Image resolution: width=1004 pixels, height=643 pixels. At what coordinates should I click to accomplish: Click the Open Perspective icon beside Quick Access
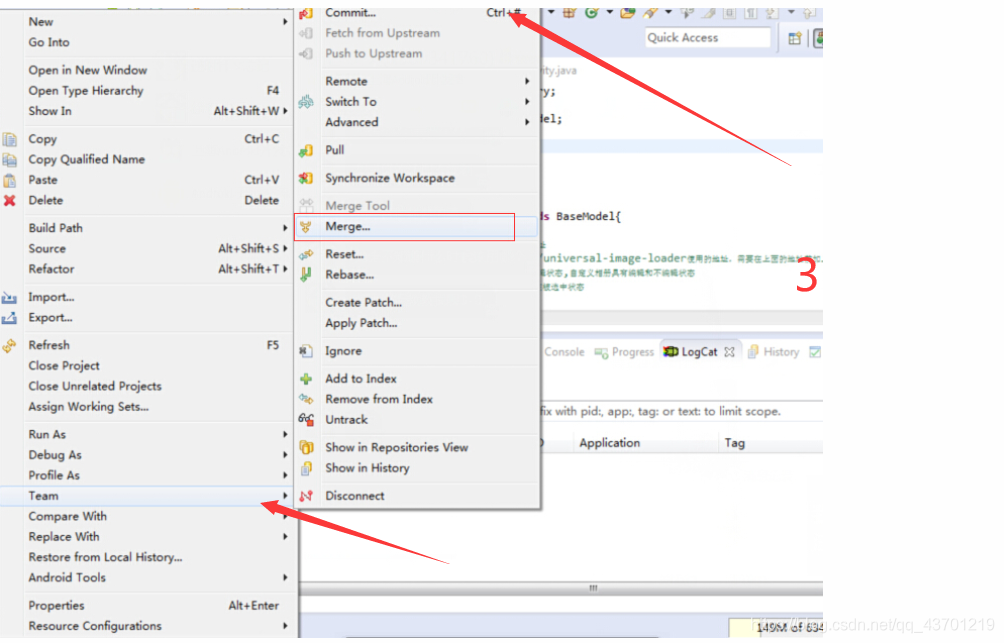[795, 38]
